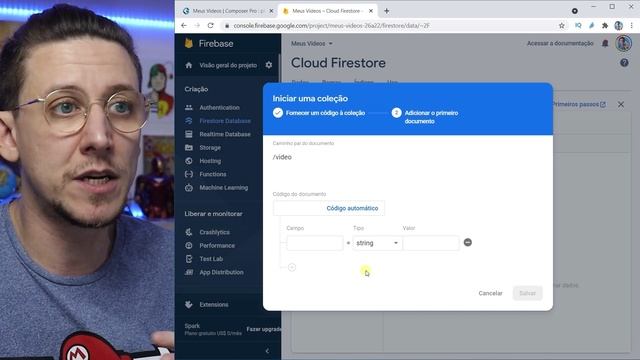The height and width of the screenshot is (360, 640).
Task: Go back in the browser
Action: [184, 25]
